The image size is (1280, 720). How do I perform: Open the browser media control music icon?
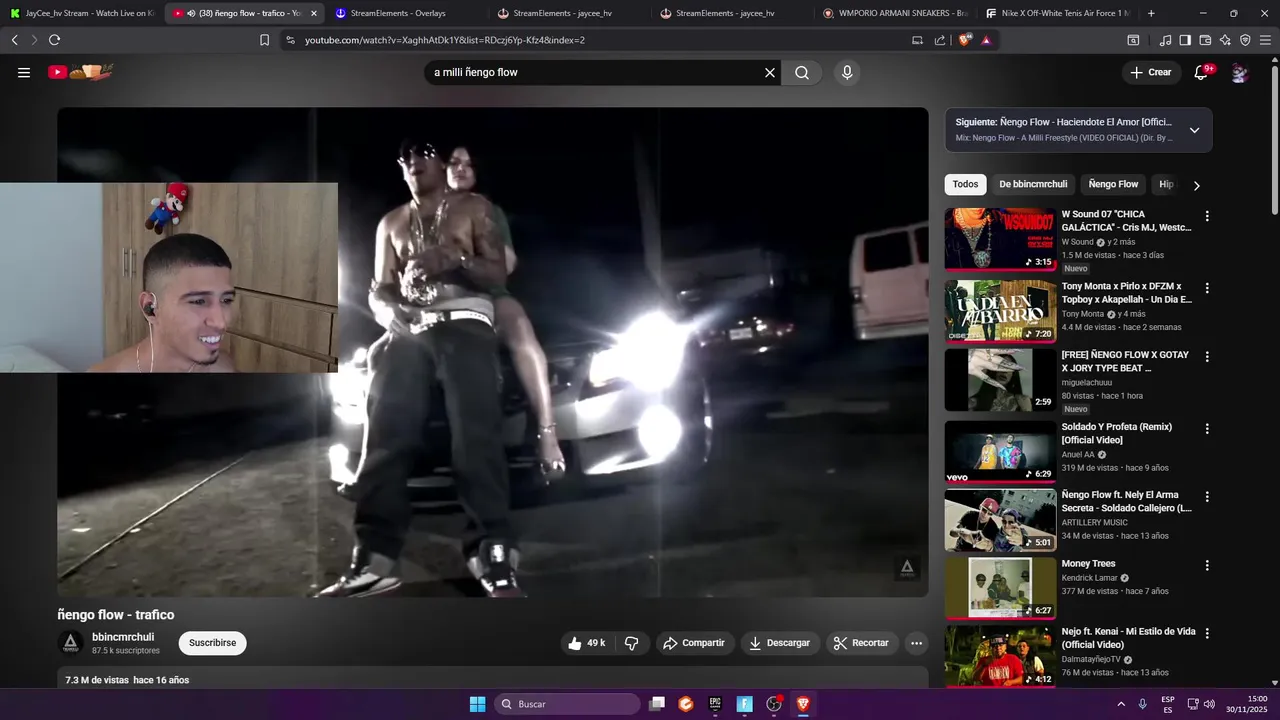point(1165,40)
